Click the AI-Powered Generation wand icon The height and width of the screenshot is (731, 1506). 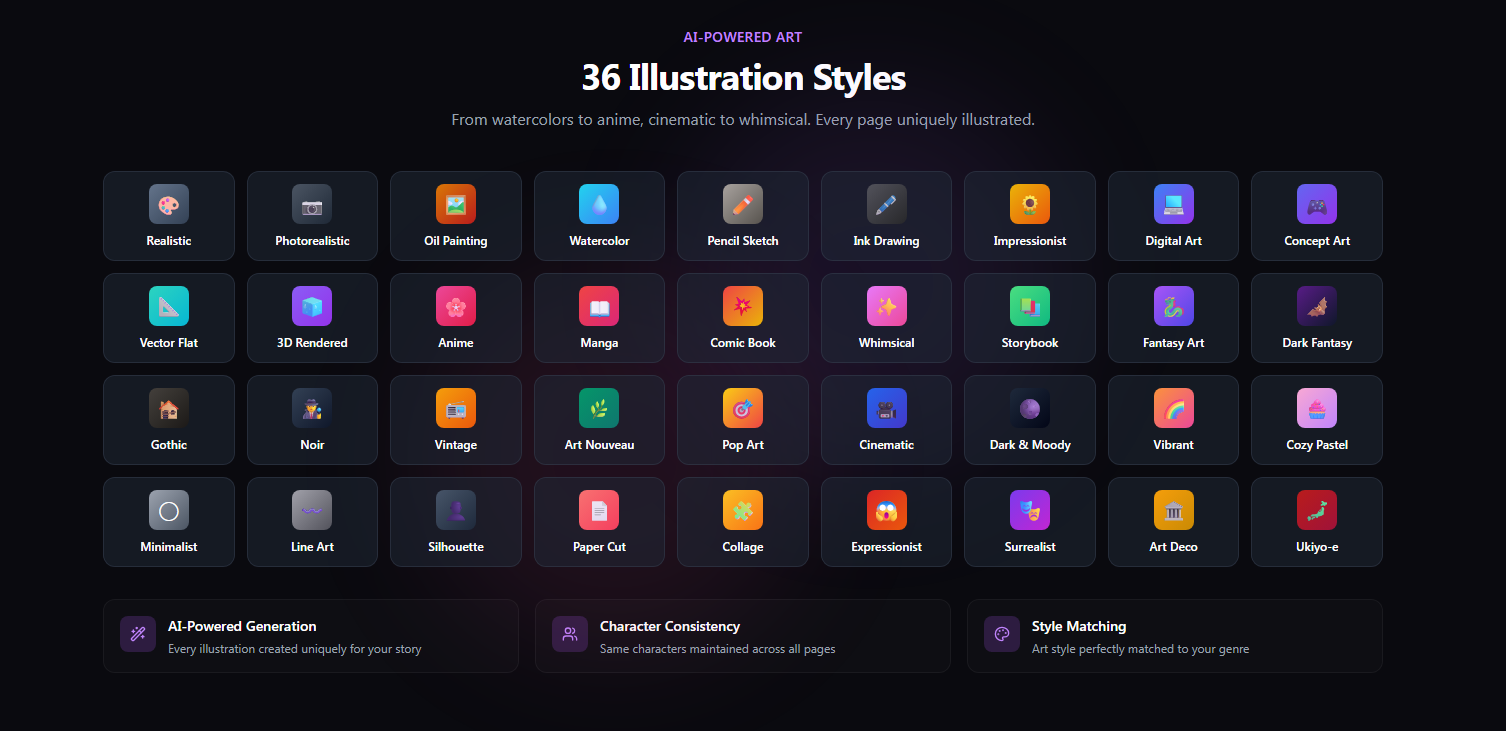(x=138, y=634)
